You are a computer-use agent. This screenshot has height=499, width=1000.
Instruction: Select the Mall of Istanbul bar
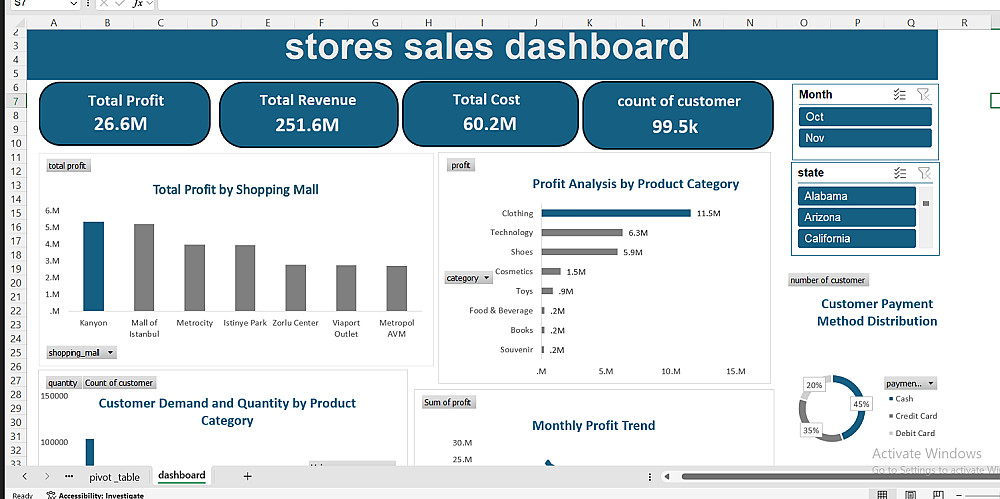(144, 267)
